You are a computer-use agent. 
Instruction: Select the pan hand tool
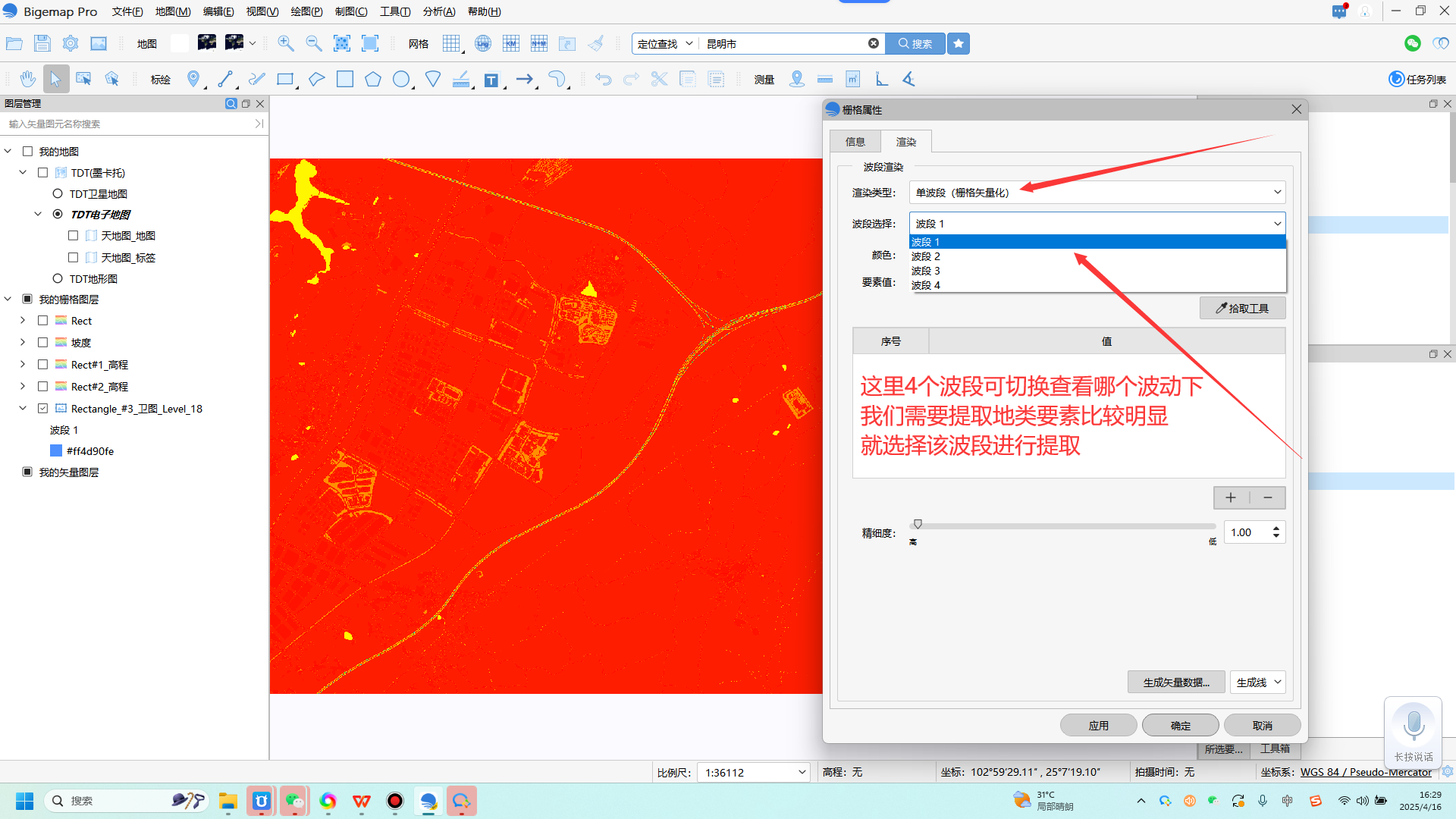[28, 79]
